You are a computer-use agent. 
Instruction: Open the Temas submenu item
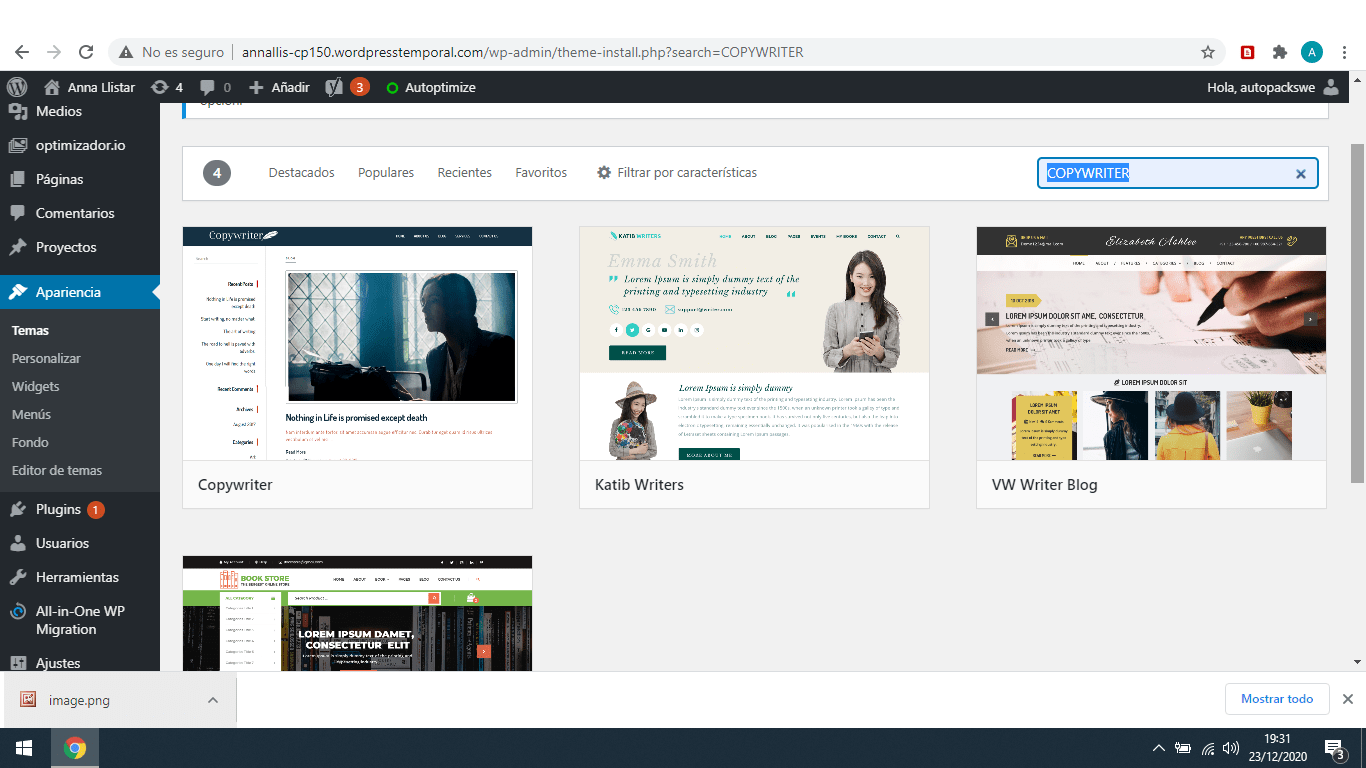tap(30, 330)
